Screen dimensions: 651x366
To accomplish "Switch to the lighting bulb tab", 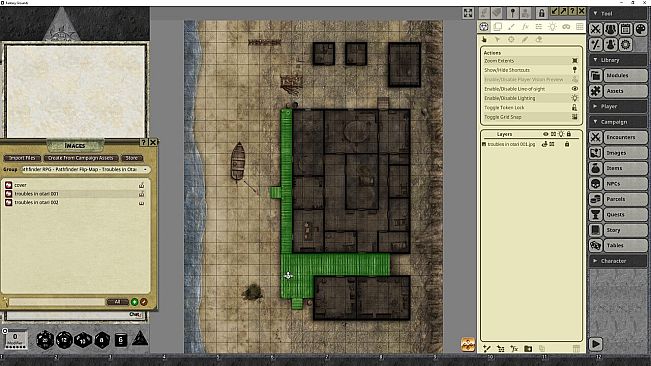I will click(x=552, y=27).
